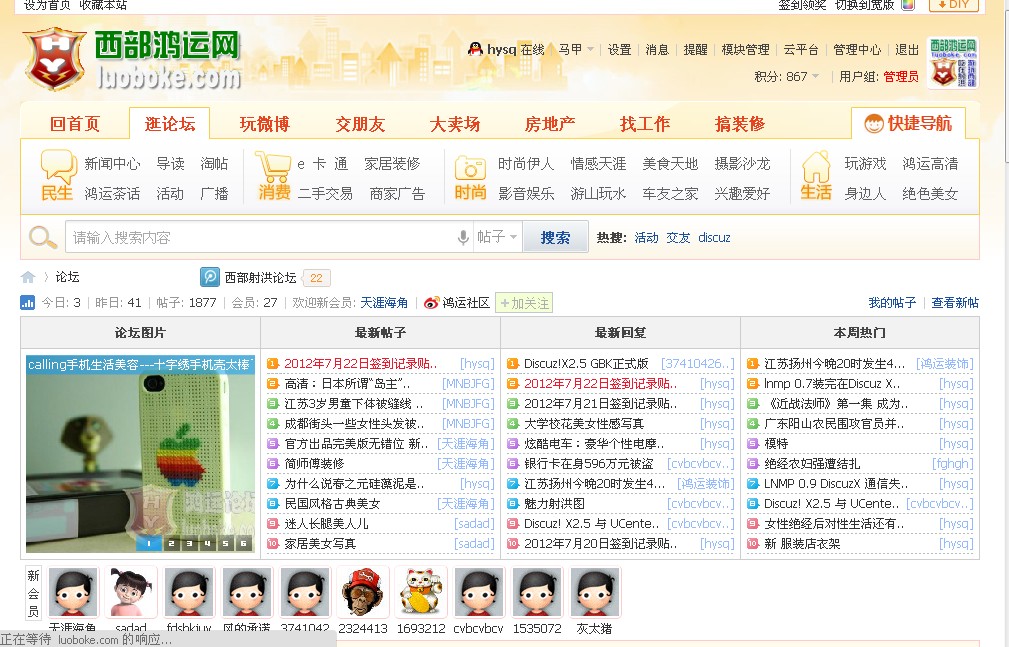Click the colorful skin-switcher swatch near 切换到宽版
Image resolution: width=1009 pixels, height=647 pixels.
pos(906,6)
